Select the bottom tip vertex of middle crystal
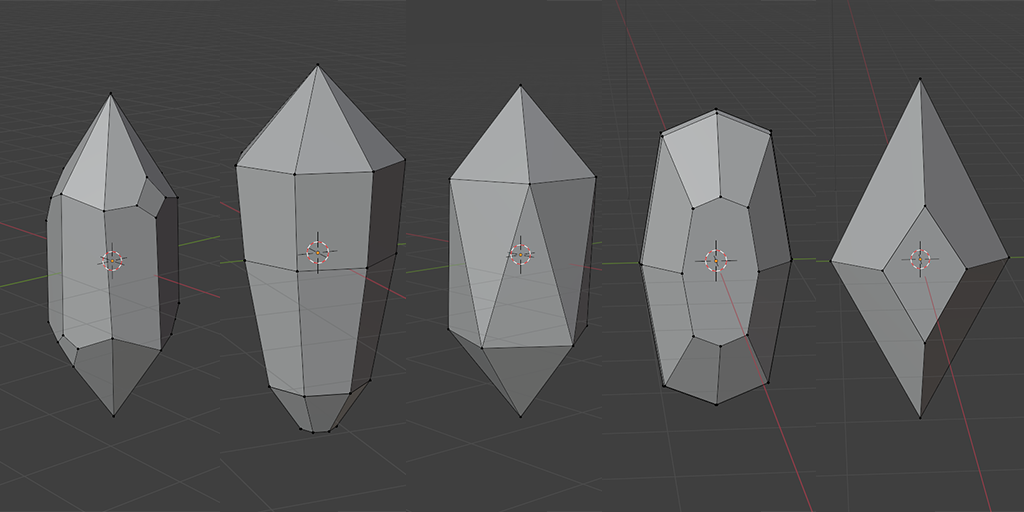The height and width of the screenshot is (512, 1024). coord(520,416)
